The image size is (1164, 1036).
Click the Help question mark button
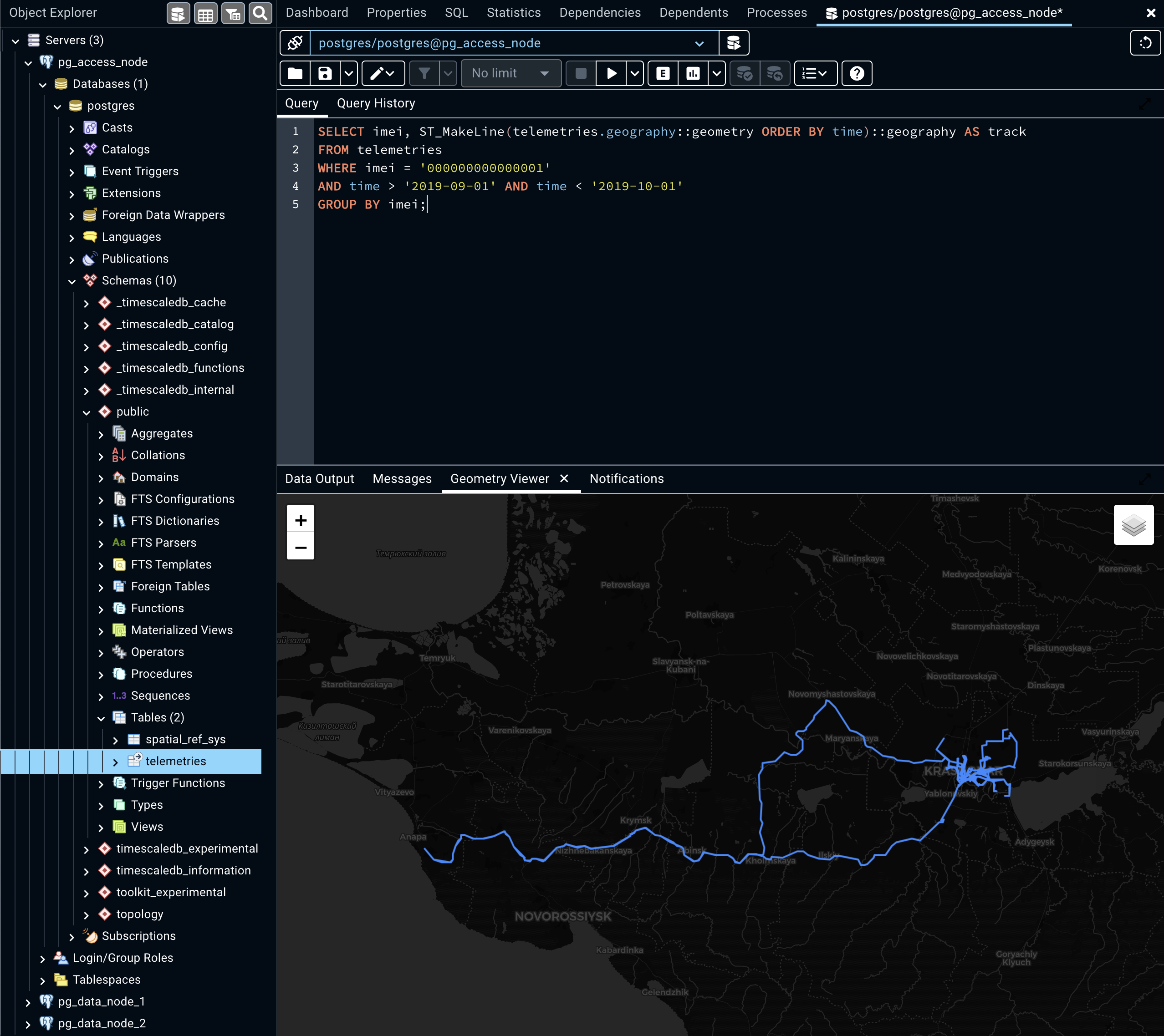(x=857, y=73)
